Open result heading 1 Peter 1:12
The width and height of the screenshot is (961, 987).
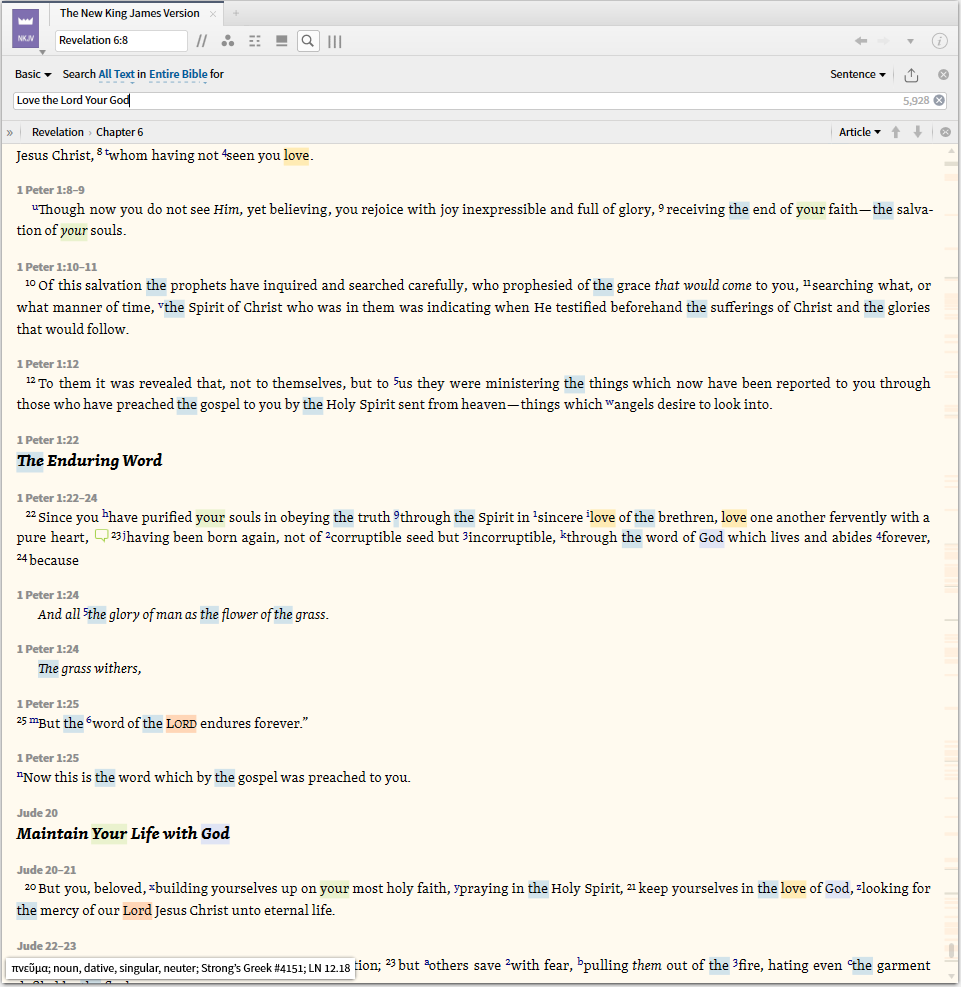48,364
